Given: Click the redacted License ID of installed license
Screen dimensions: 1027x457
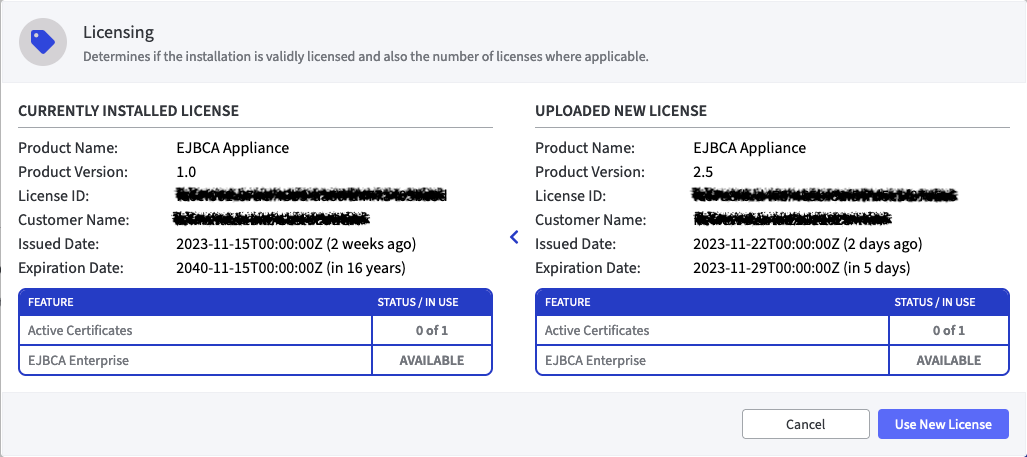Looking at the screenshot, I should click(x=310, y=195).
